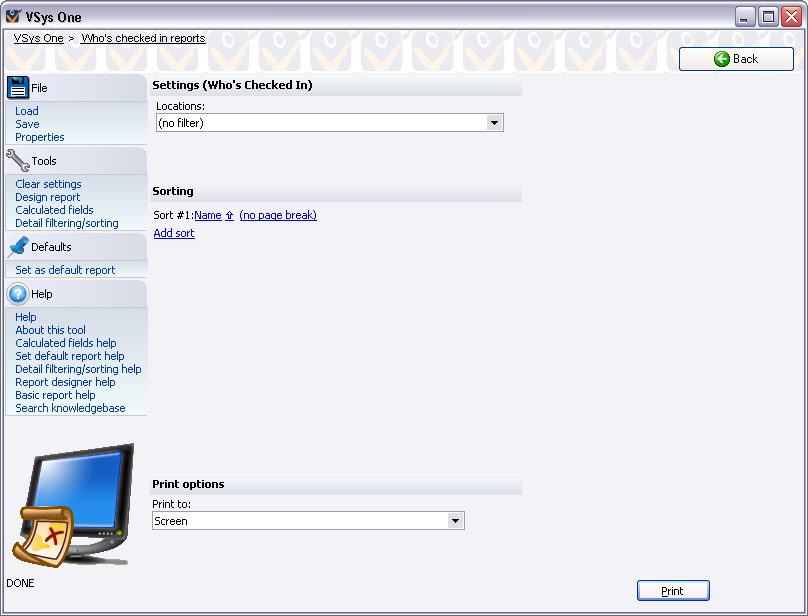Click the Sorting heading

tap(173, 191)
